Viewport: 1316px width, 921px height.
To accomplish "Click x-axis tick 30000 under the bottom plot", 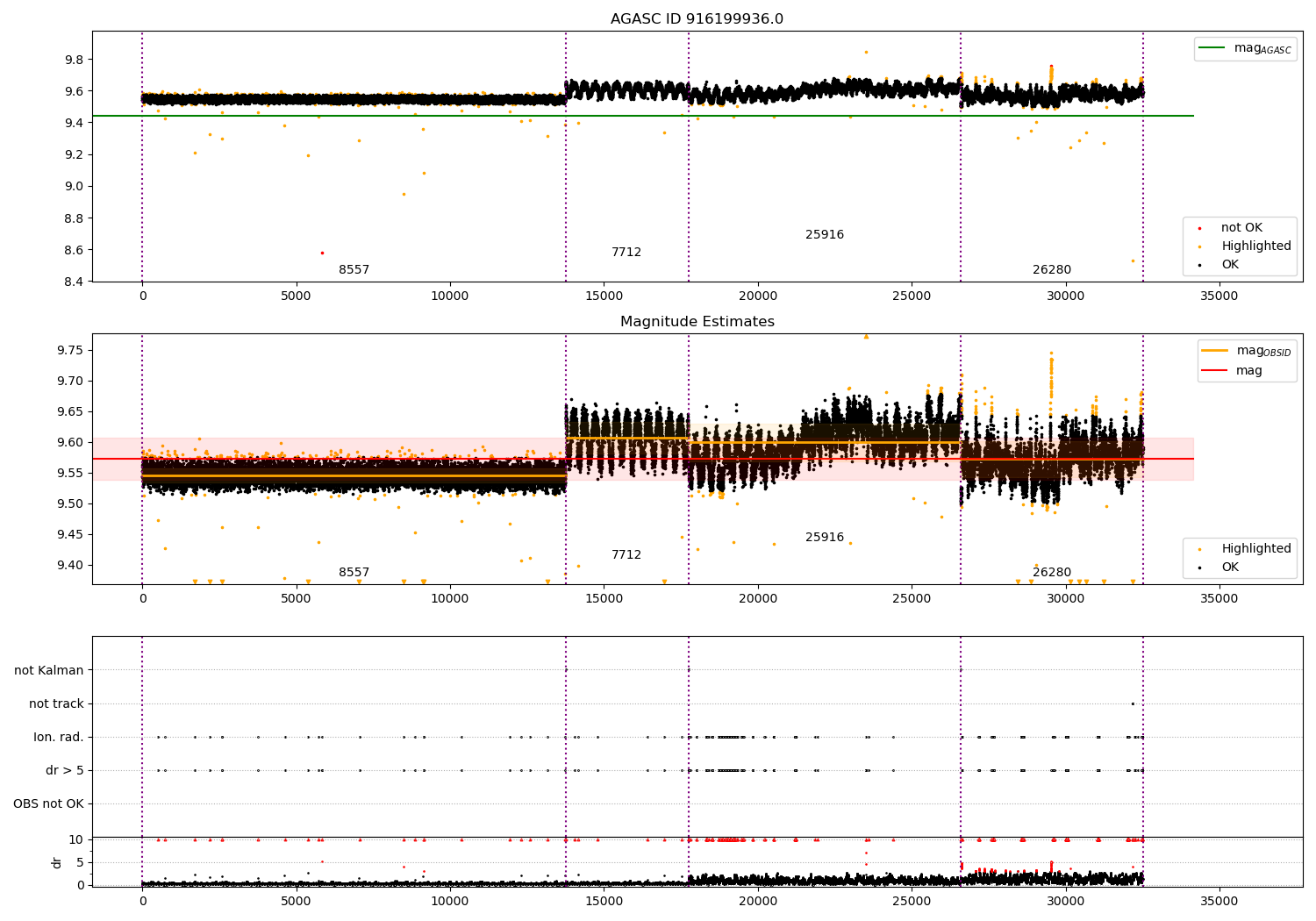I will tap(1066, 902).
